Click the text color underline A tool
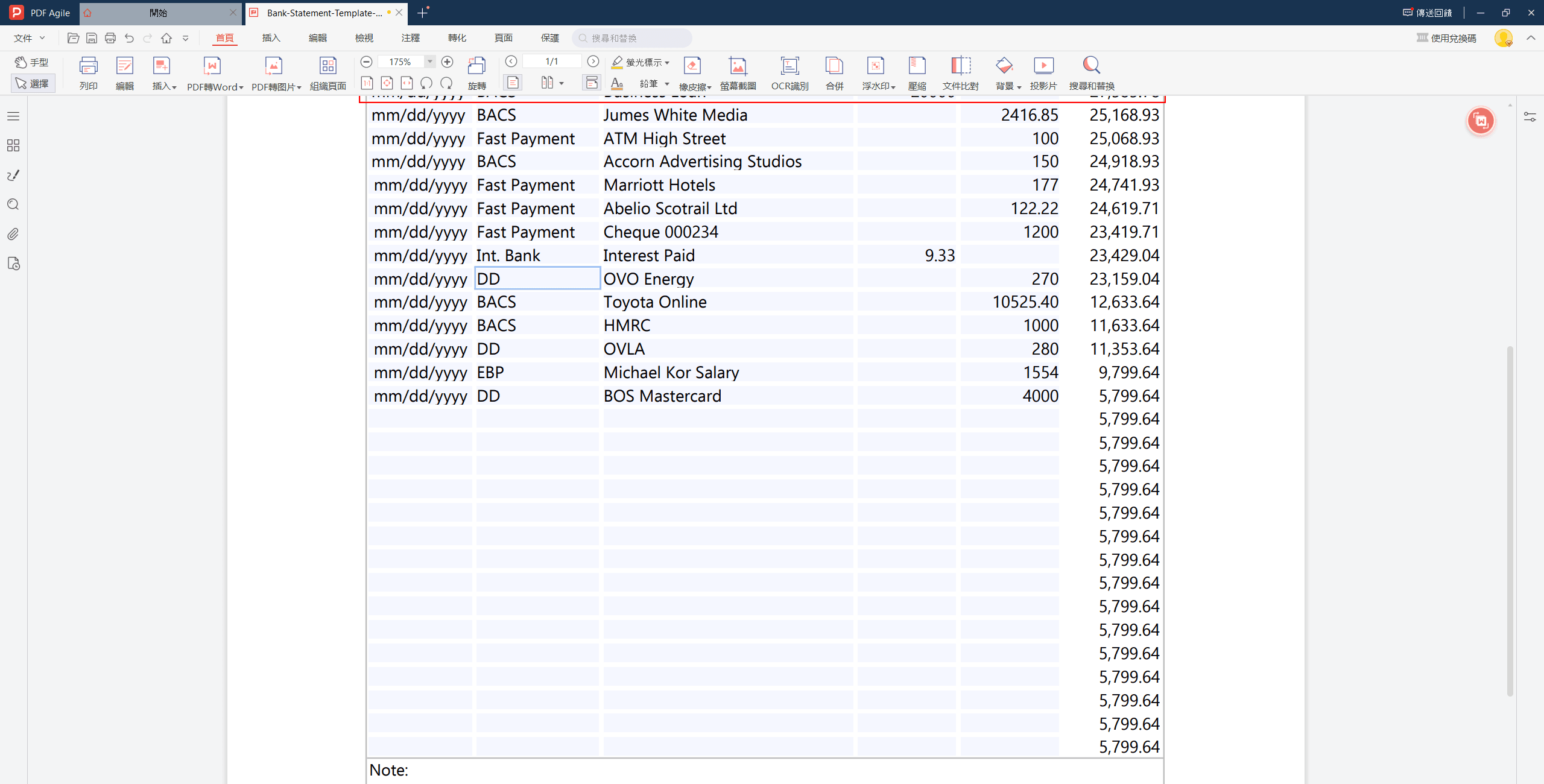Image resolution: width=1544 pixels, height=784 pixels. point(616,84)
